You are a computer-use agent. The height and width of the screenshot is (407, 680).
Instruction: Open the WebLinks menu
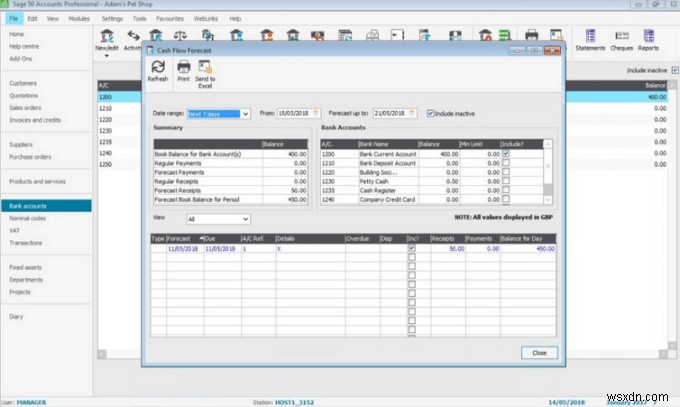tap(206, 19)
